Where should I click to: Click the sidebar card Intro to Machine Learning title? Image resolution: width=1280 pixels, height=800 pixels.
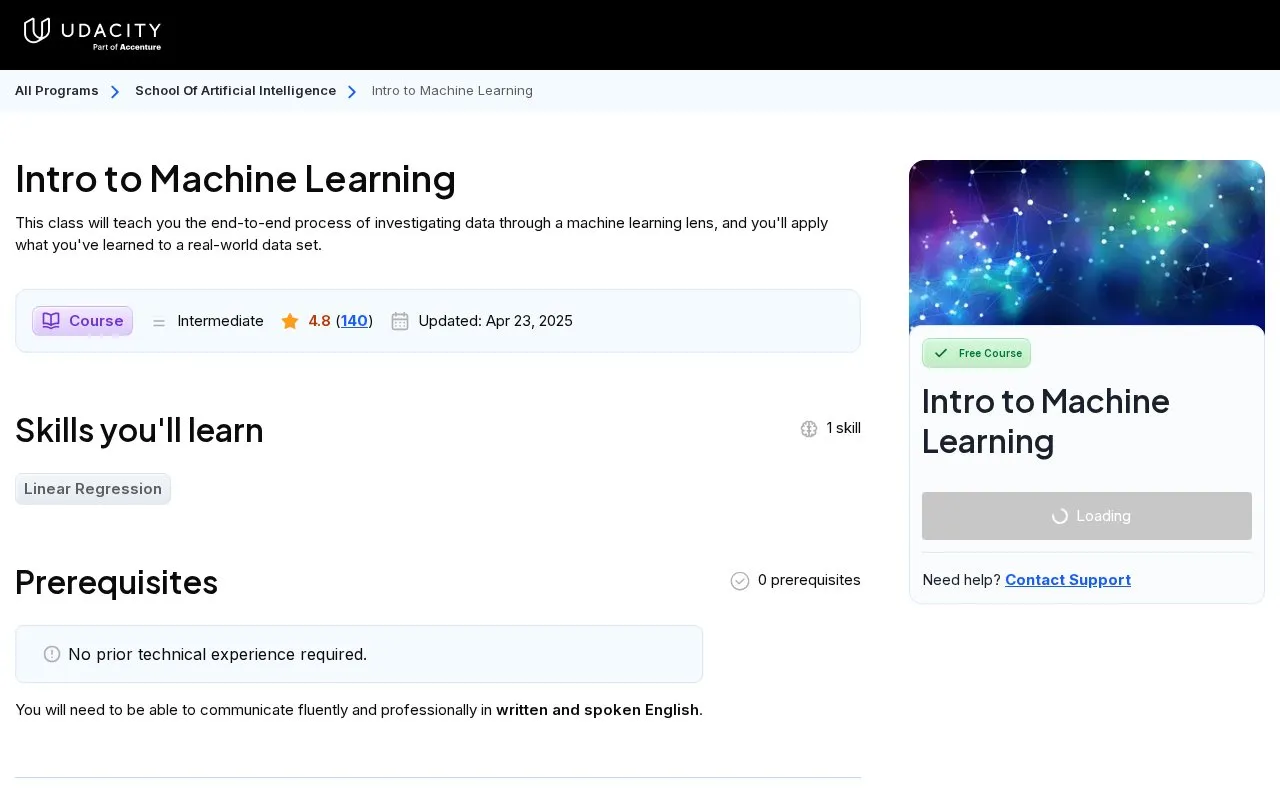pos(1046,421)
